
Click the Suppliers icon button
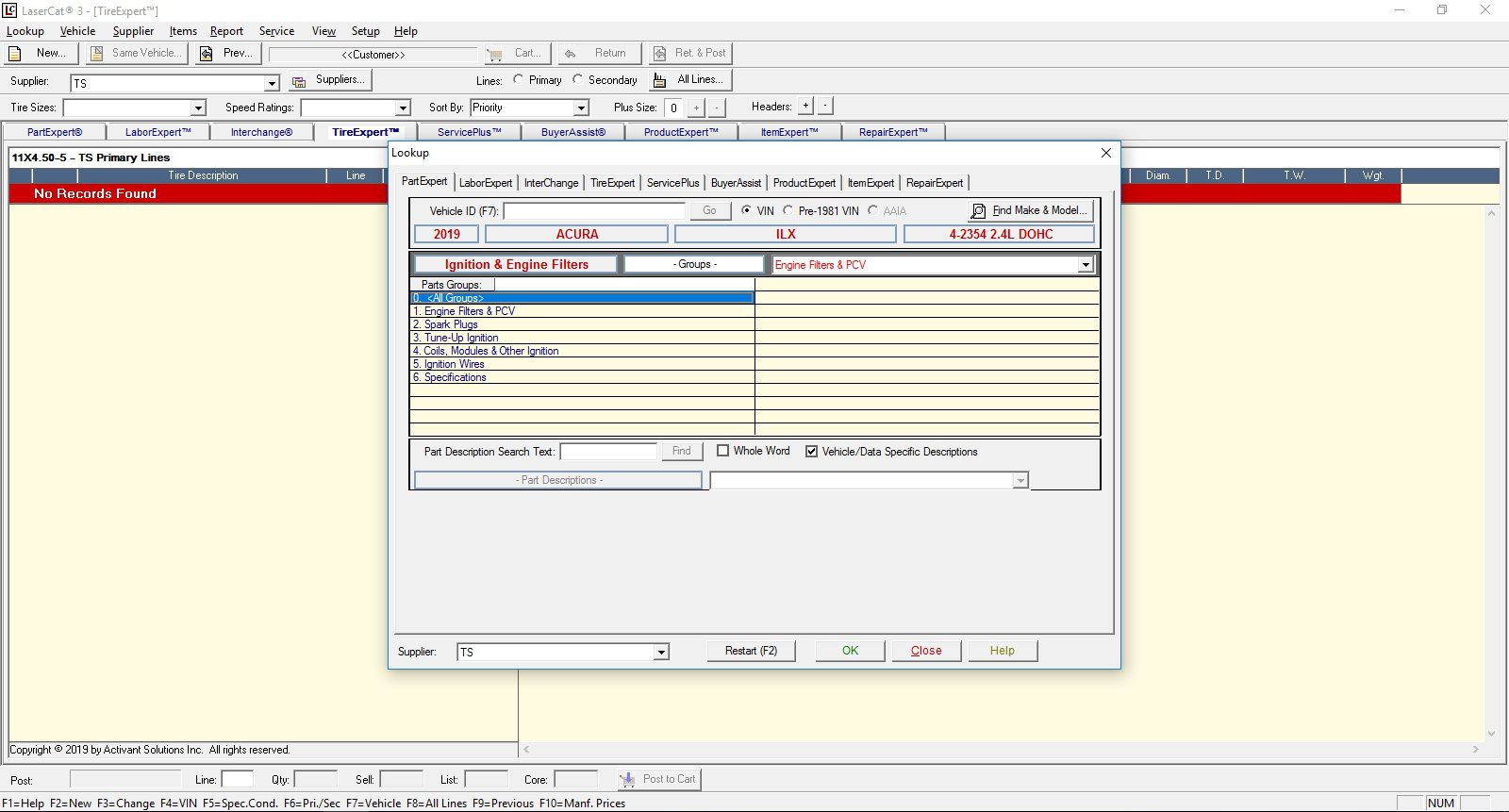299,81
